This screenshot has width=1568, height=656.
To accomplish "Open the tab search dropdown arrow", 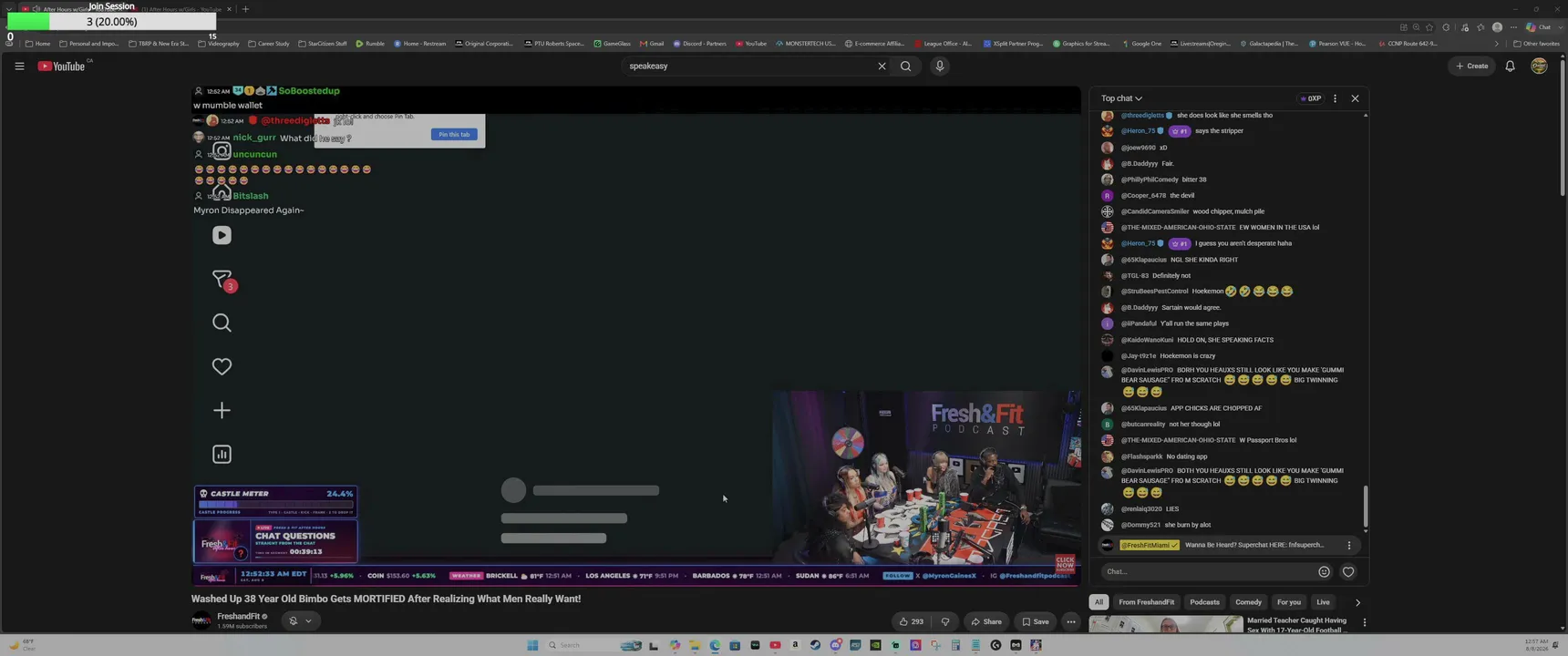I will (9, 9).
